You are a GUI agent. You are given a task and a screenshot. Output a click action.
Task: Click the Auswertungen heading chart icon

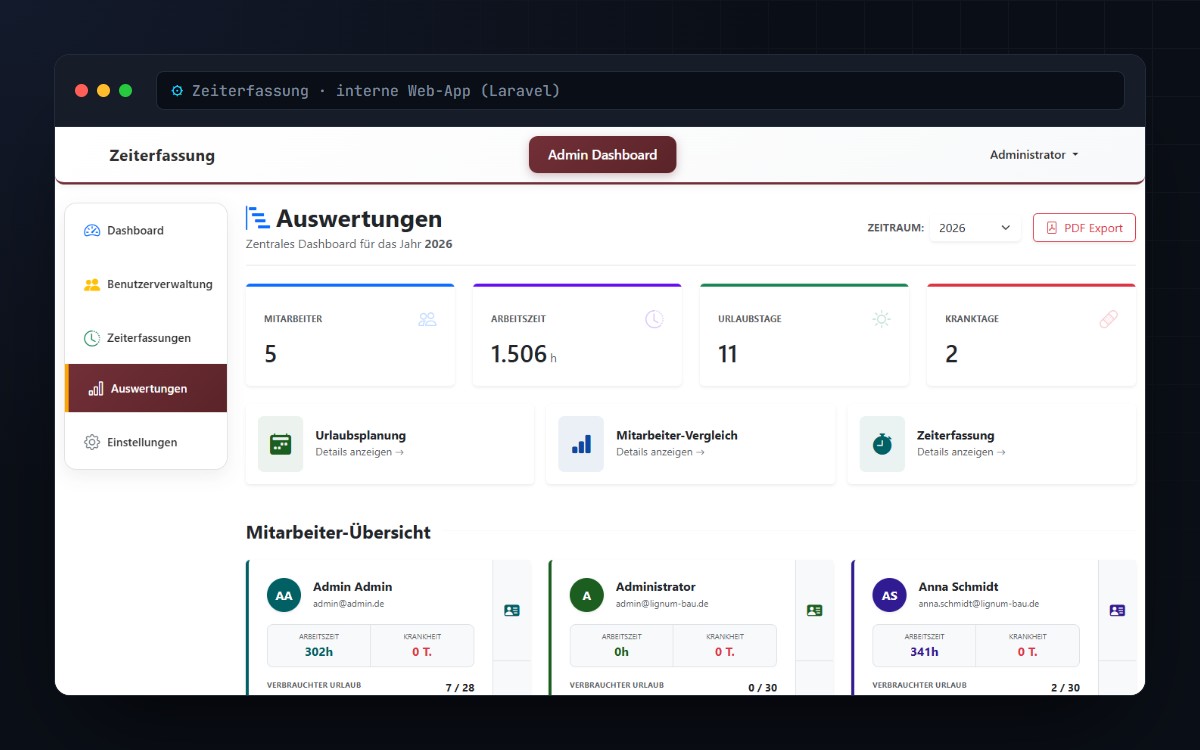pyautogui.click(x=258, y=218)
